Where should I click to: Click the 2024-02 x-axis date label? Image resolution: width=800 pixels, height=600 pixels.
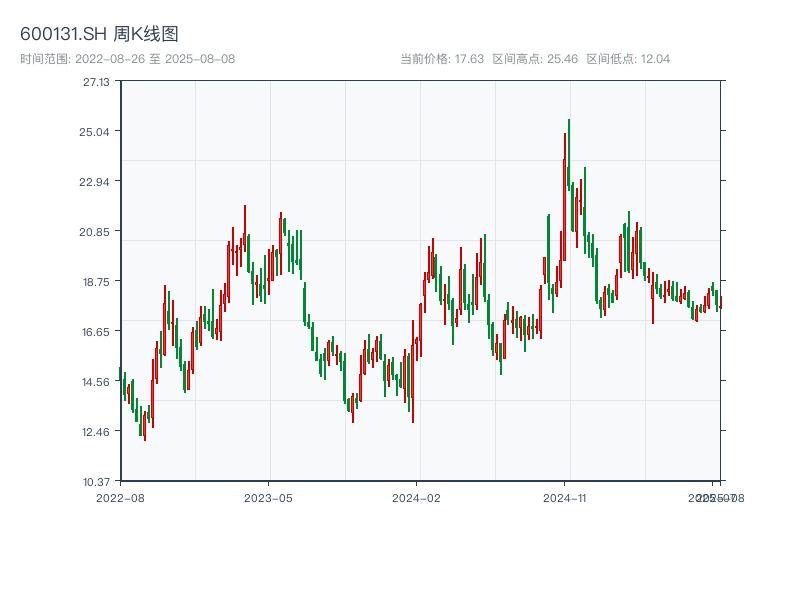click(416, 497)
